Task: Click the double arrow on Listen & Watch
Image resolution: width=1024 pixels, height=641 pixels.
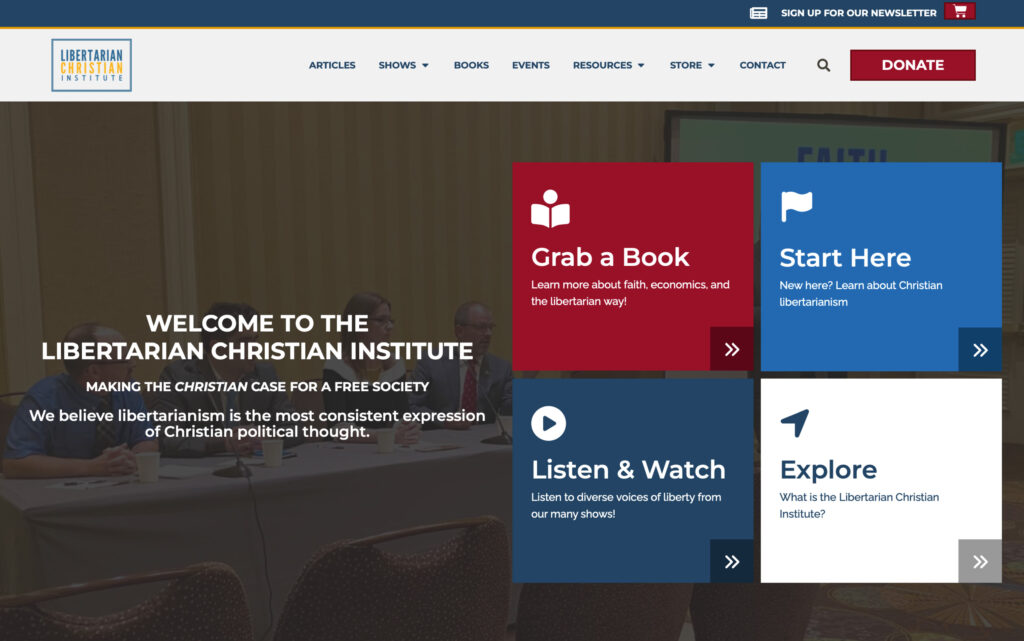Action: (x=731, y=561)
